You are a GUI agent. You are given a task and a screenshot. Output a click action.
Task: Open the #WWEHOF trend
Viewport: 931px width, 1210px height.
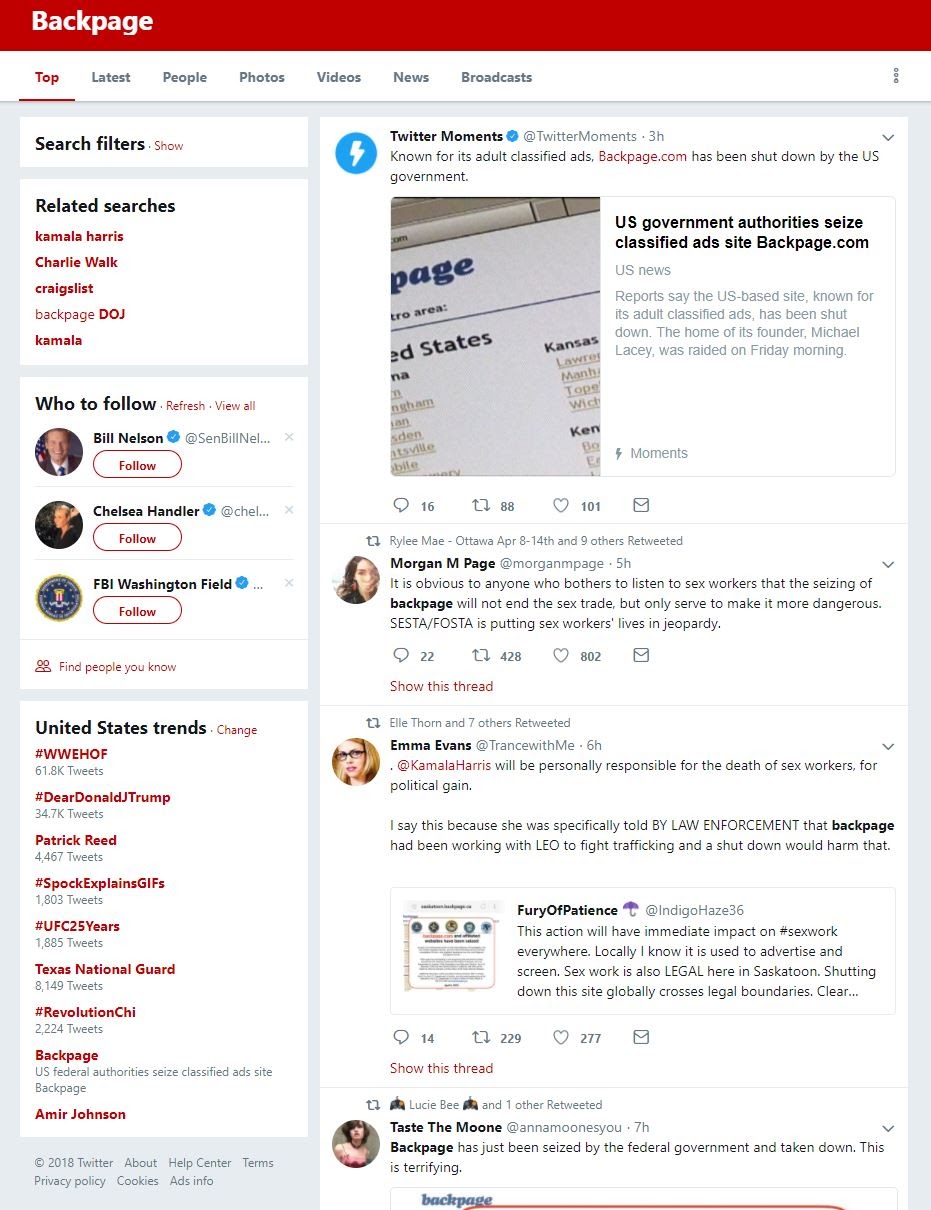pos(71,754)
